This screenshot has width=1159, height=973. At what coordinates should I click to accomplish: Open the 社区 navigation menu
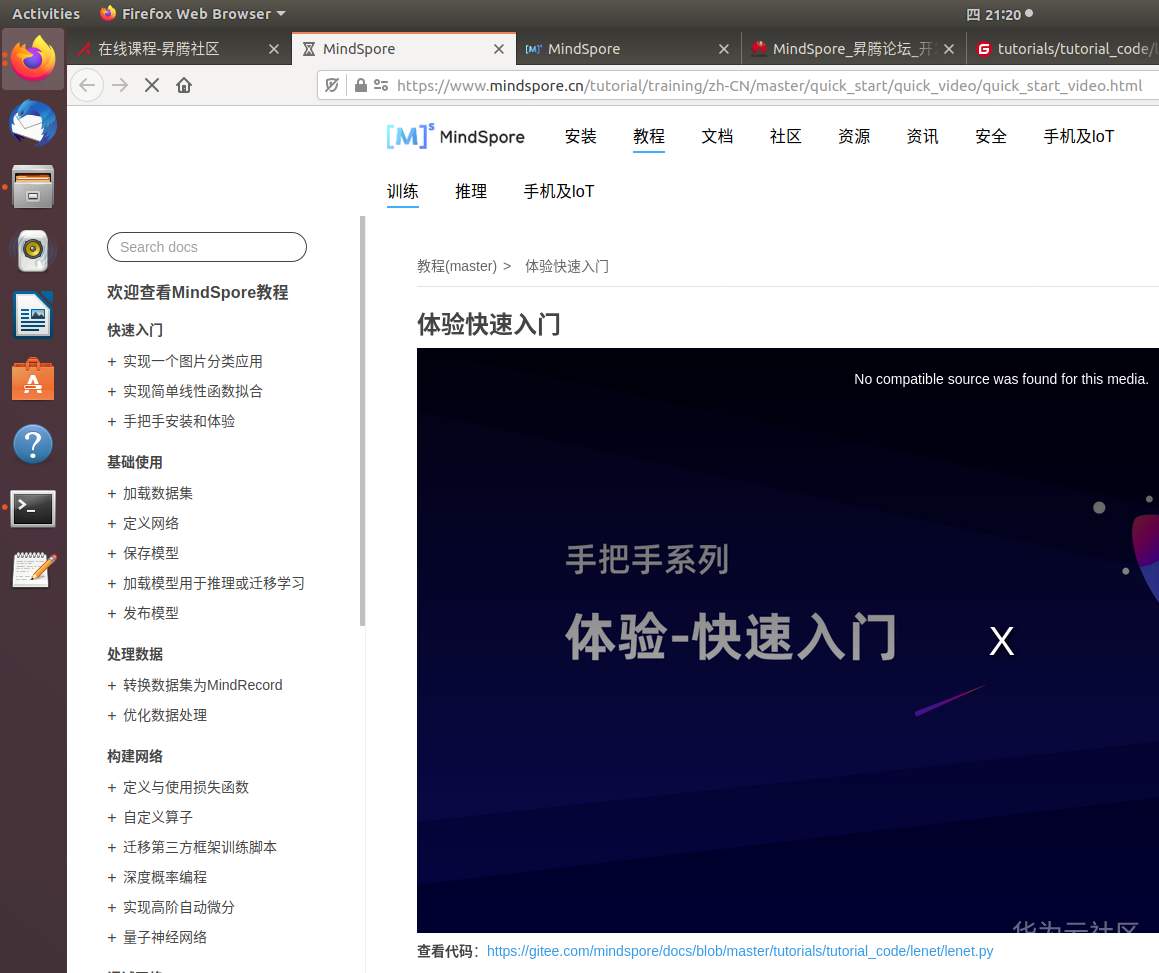click(x=785, y=136)
